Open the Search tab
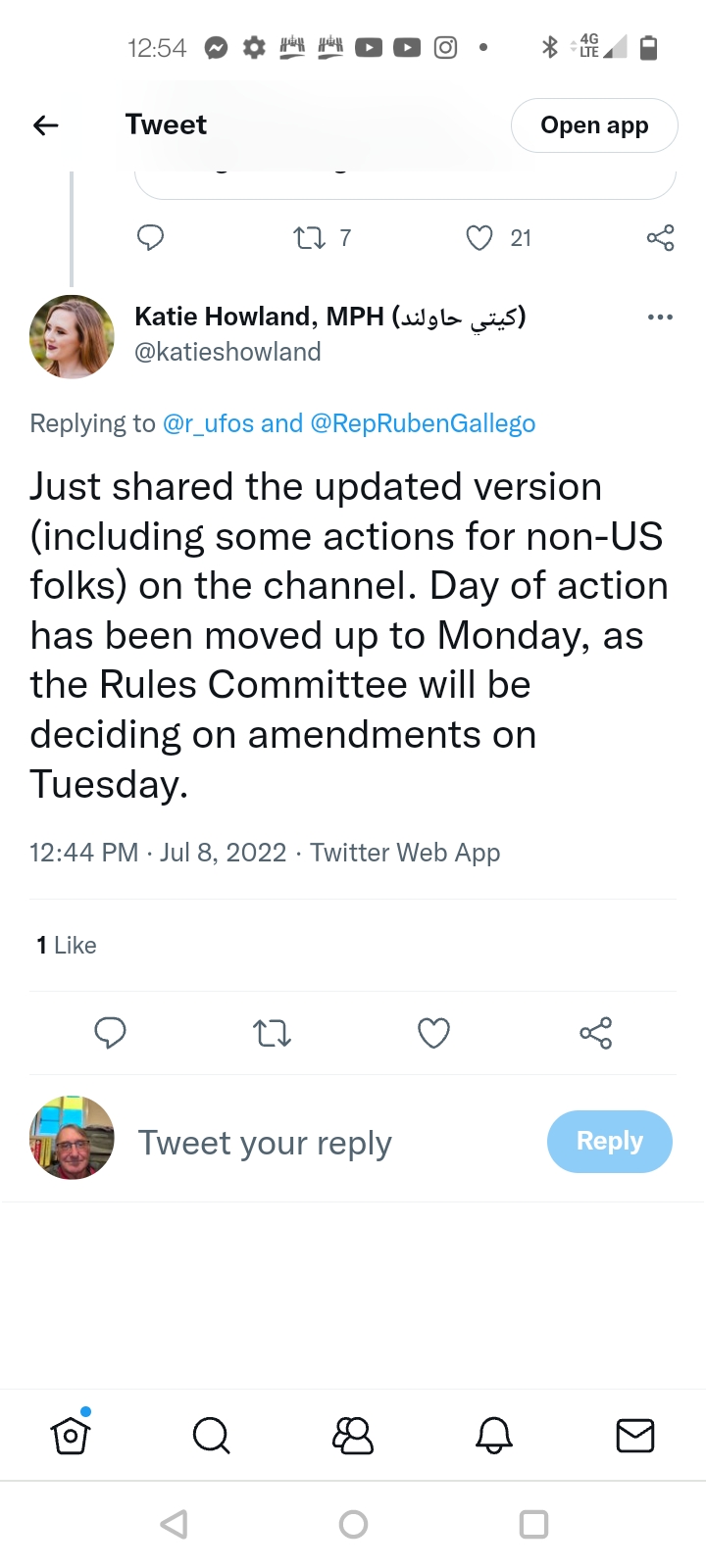This screenshot has height=1568, width=706. 211,1436
